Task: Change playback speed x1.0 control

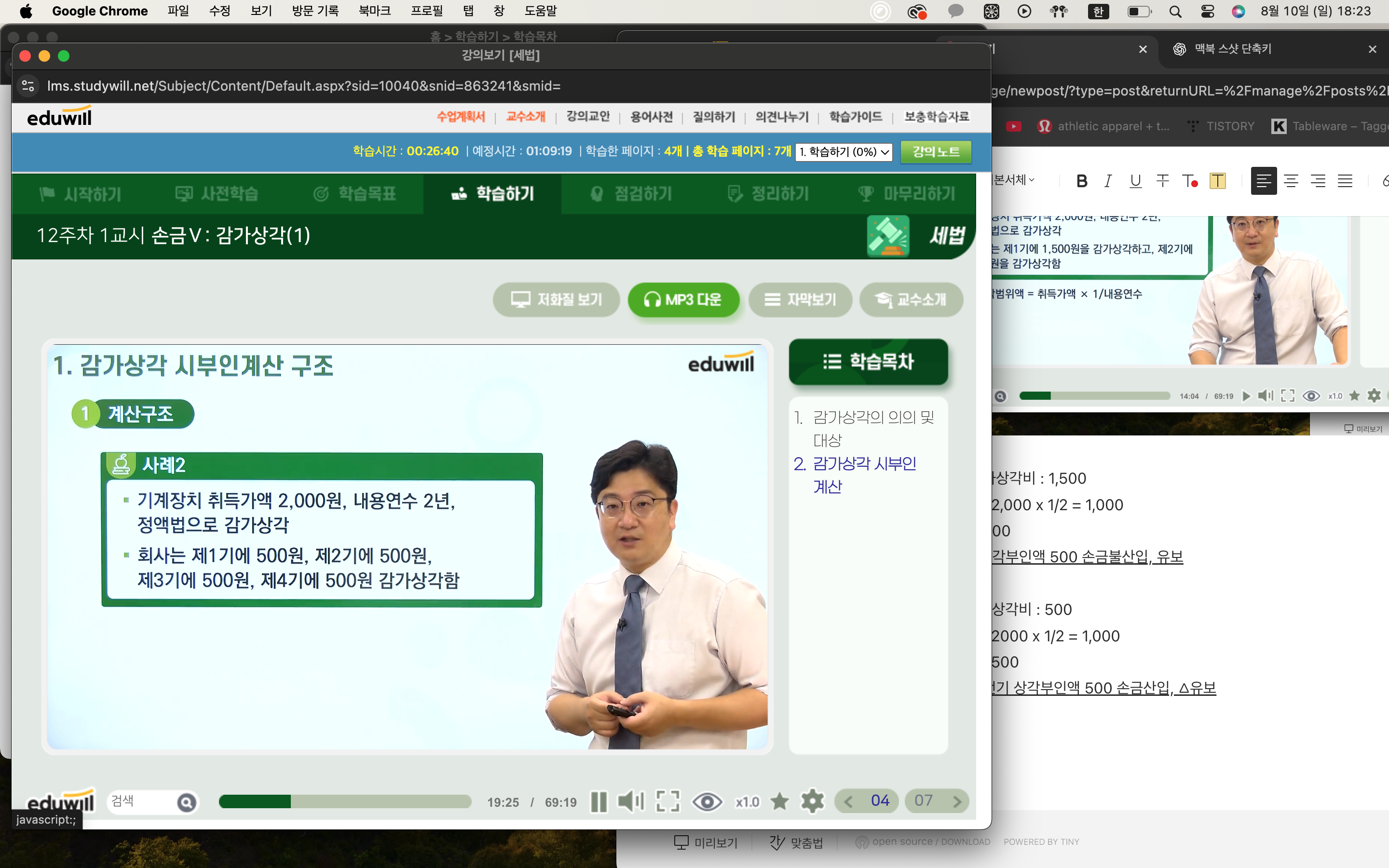Action: (x=747, y=802)
